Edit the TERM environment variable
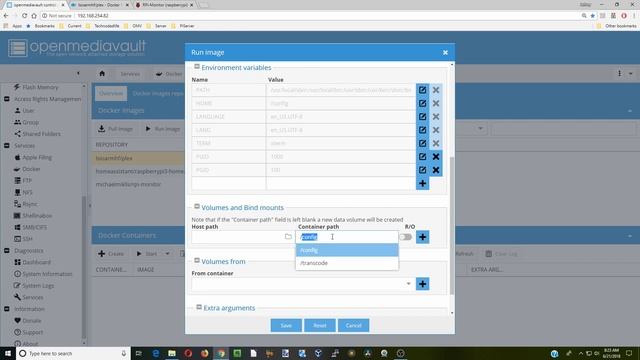Viewport: 640px width, 360px height. pos(422,143)
